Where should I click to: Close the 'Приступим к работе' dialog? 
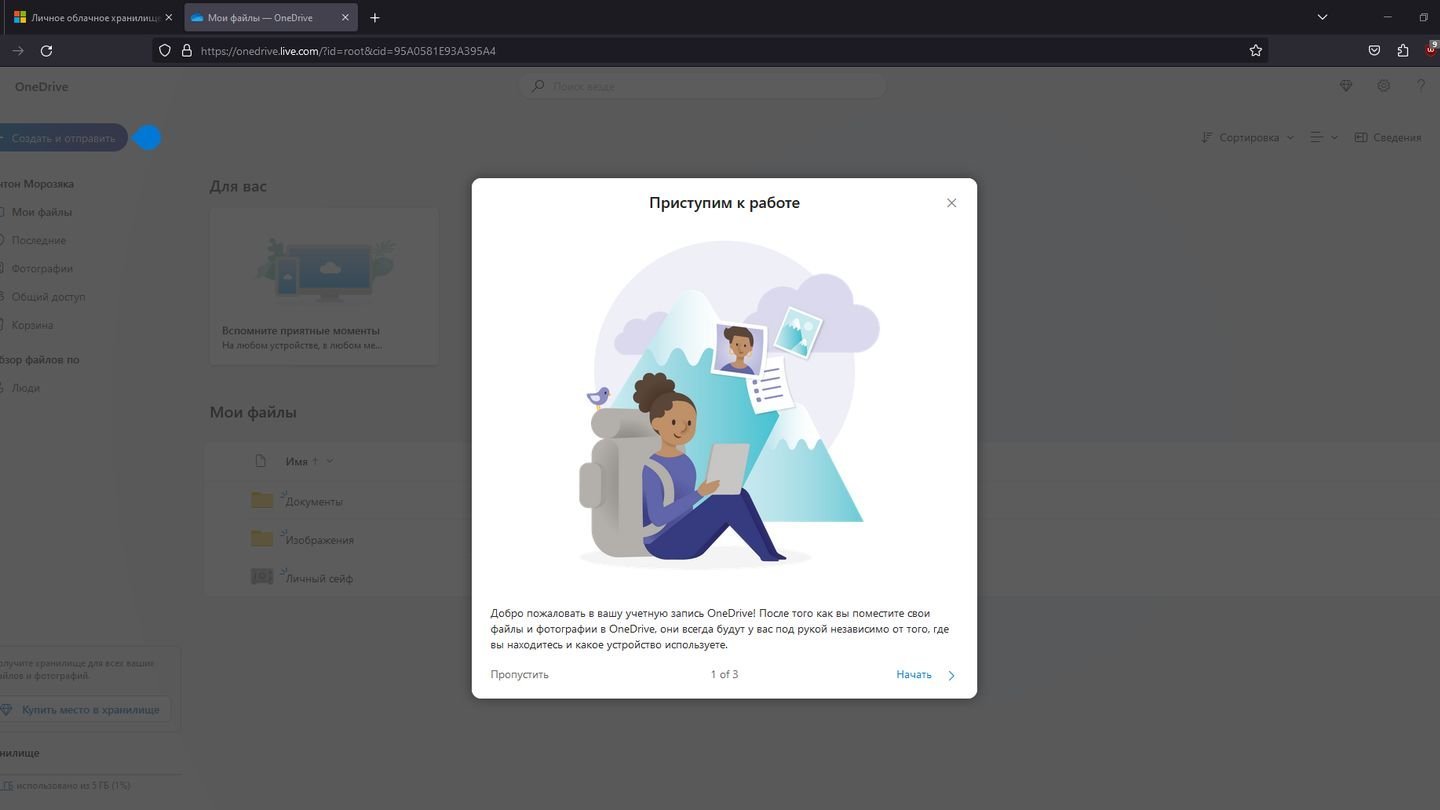(951, 203)
